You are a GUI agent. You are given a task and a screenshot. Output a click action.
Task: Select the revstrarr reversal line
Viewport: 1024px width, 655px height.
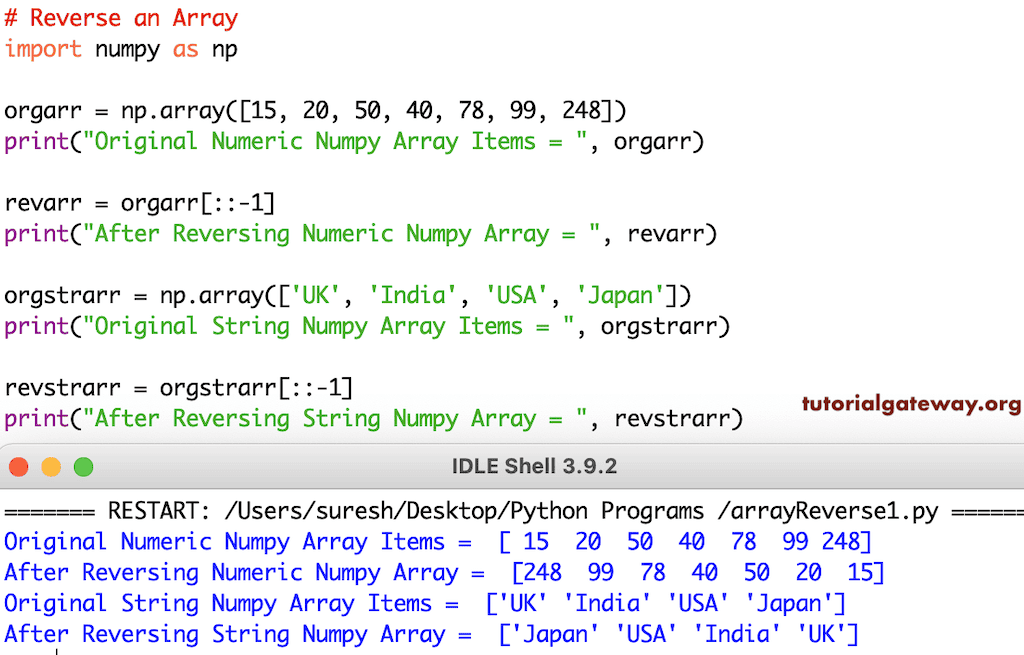[160, 387]
